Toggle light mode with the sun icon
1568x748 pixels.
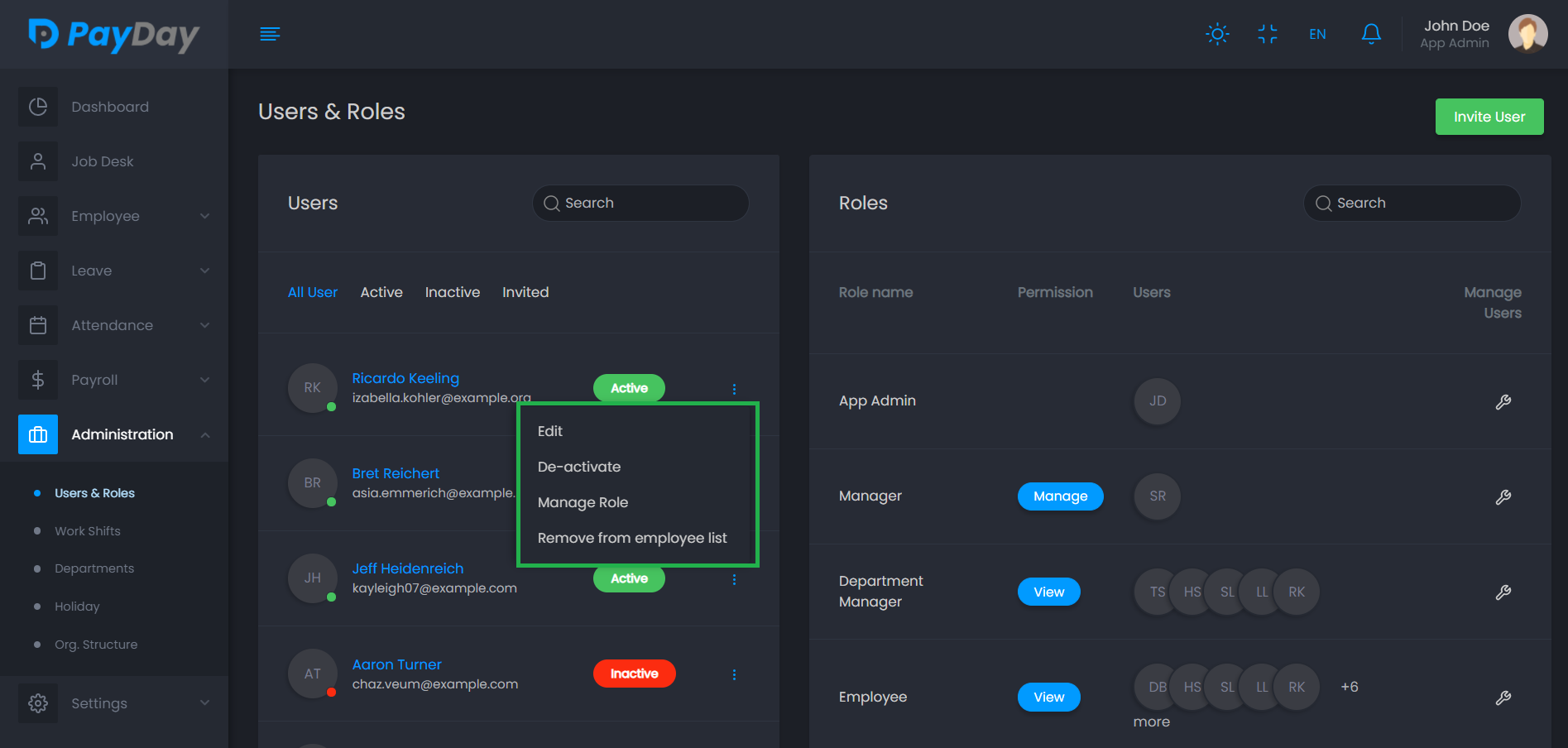1217,34
